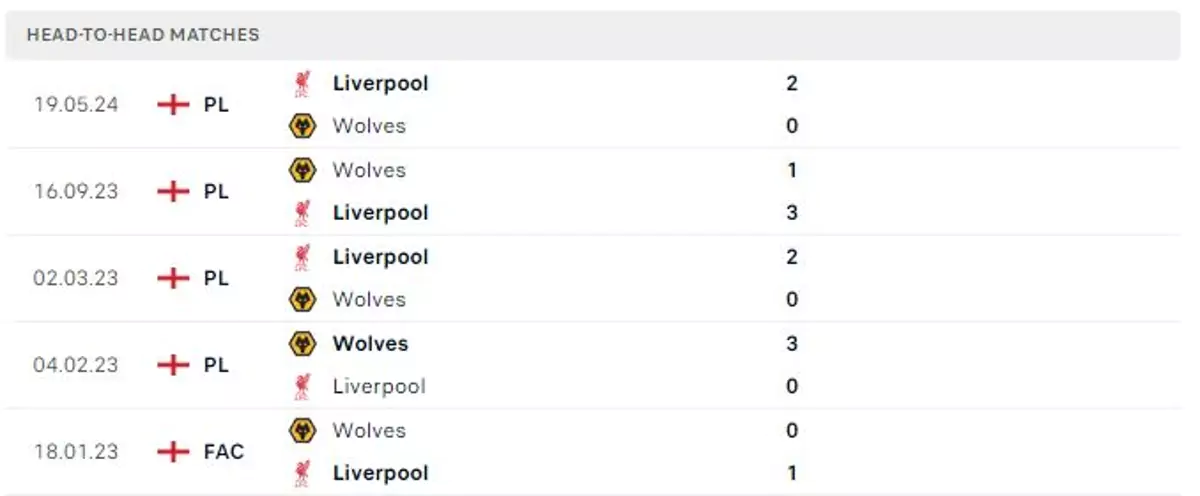
Task: Click Wolves' score of 3 on 04.02.23
Action: pos(792,344)
